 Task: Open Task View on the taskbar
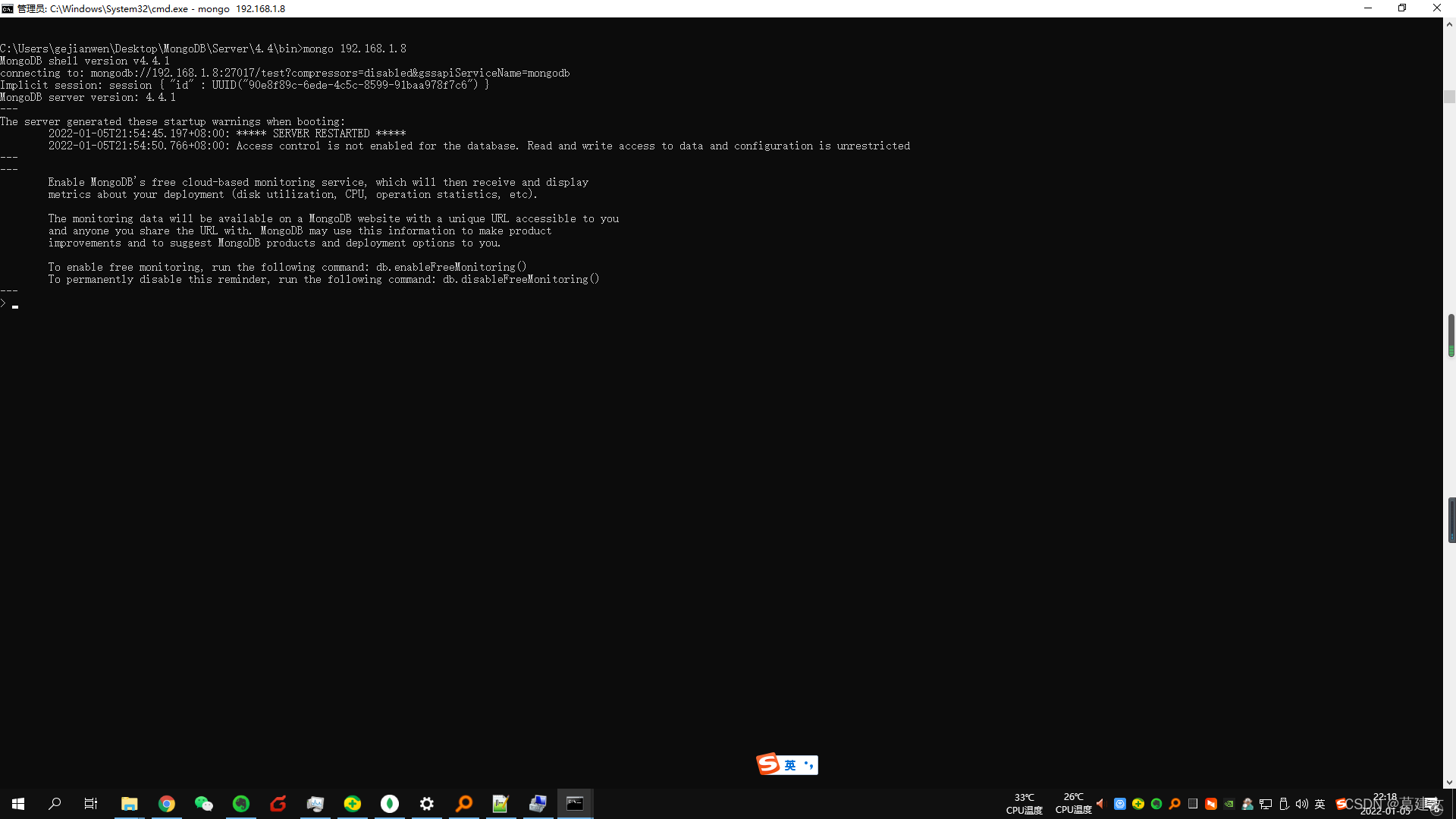(91, 804)
